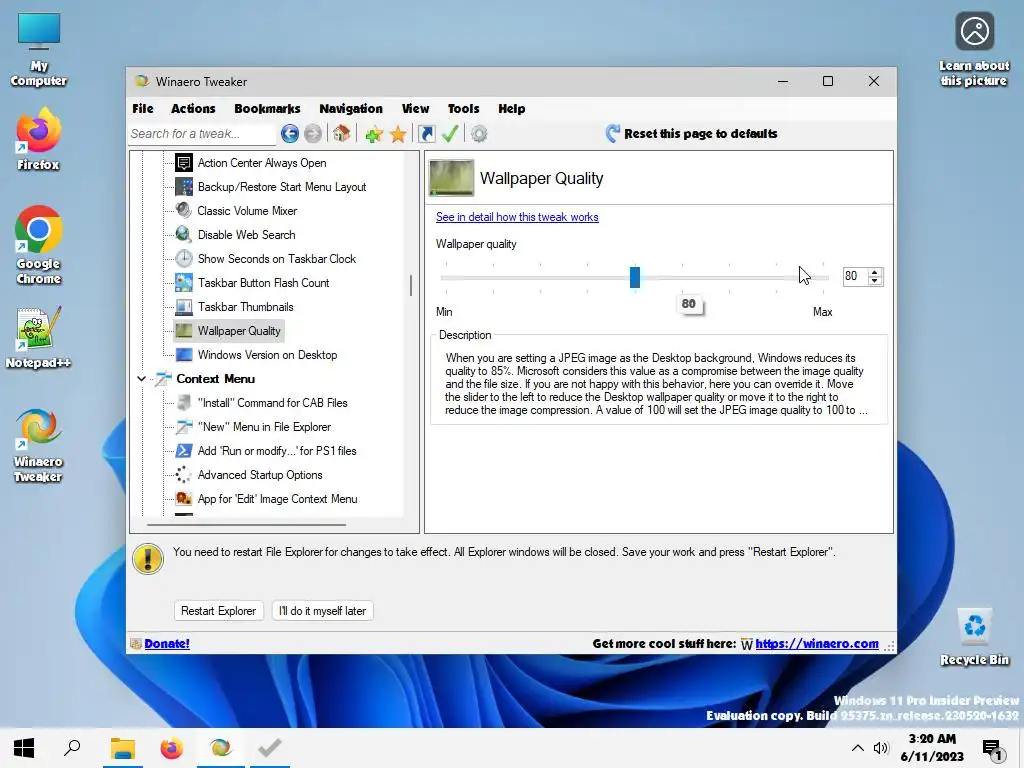The width and height of the screenshot is (1024, 768).
Task: Open the https://winaero.com link
Action: click(817, 643)
